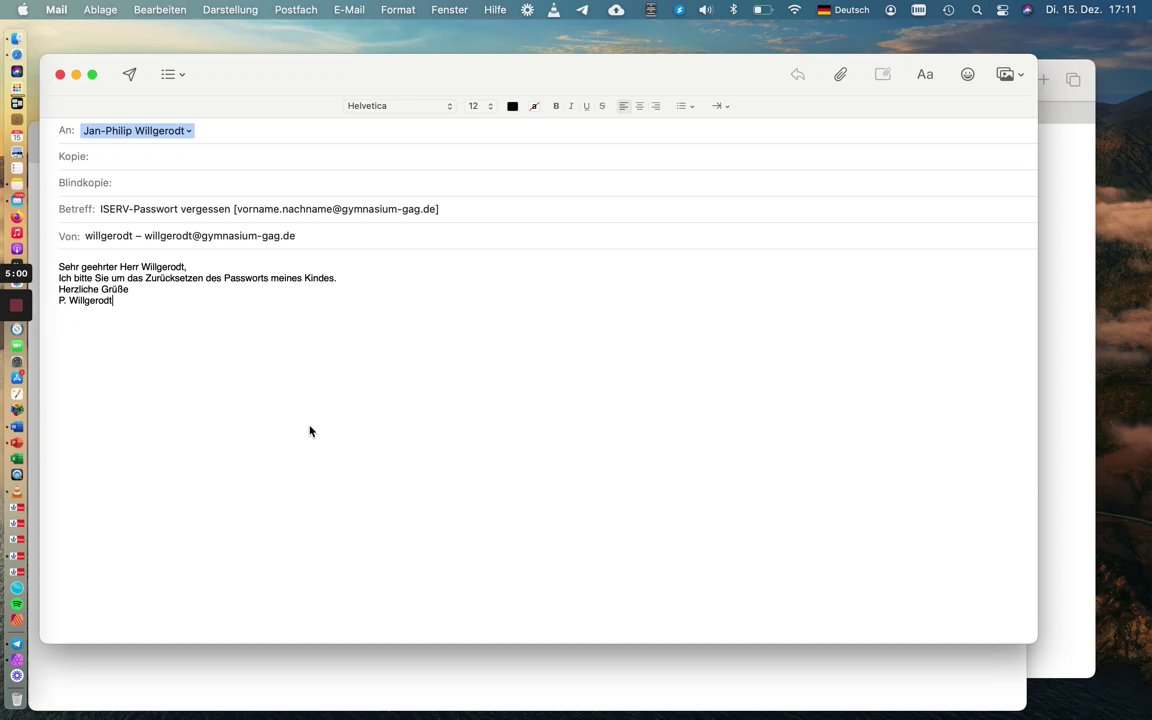Click the reply arrow icon in the toolbar
Image resolution: width=1152 pixels, height=720 pixels.
[798, 74]
